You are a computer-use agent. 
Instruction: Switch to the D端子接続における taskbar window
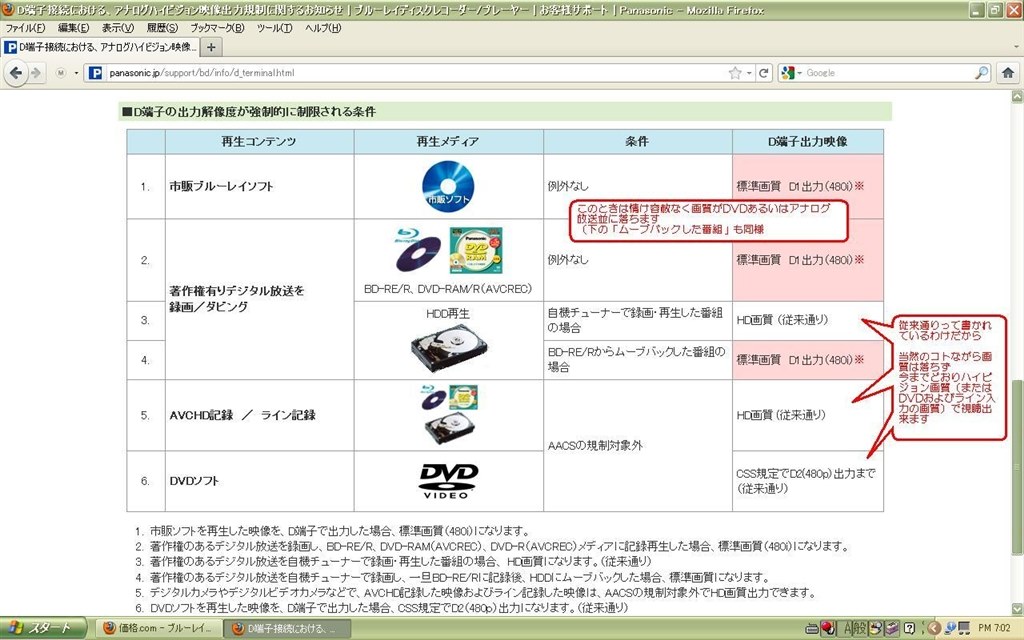pyautogui.click(x=287, y=628)
